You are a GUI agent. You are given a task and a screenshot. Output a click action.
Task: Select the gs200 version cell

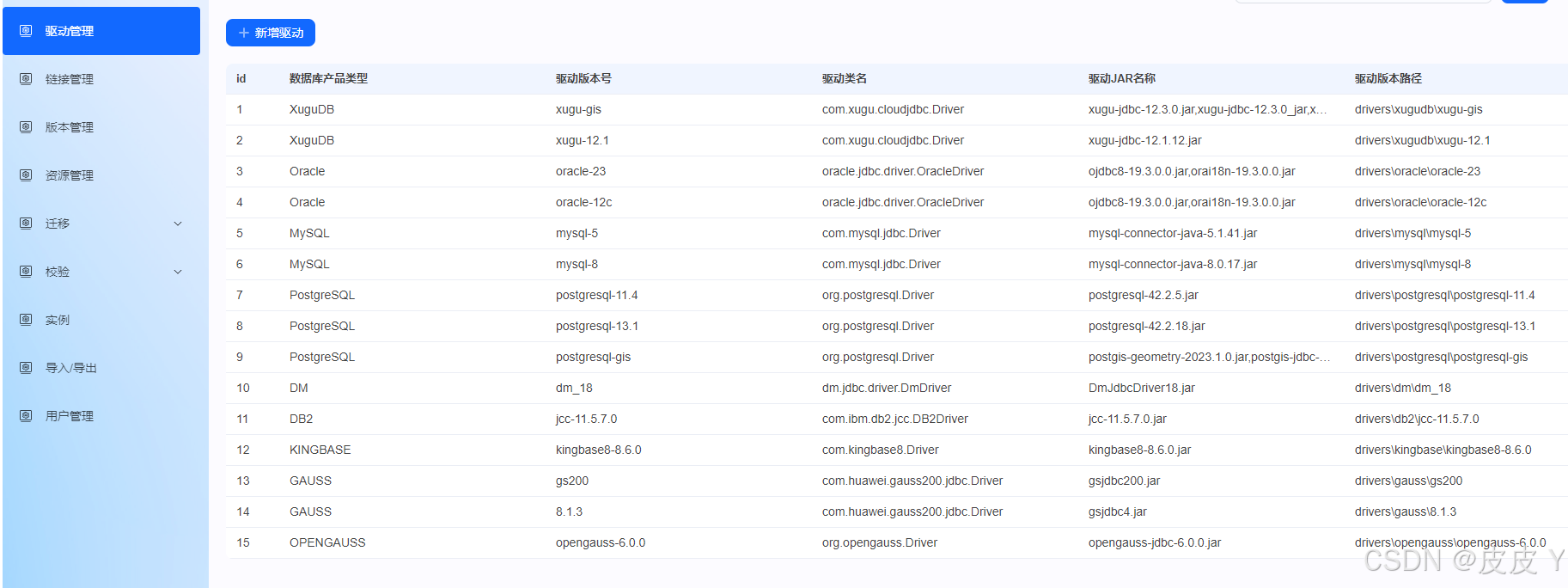click(572, 481)
